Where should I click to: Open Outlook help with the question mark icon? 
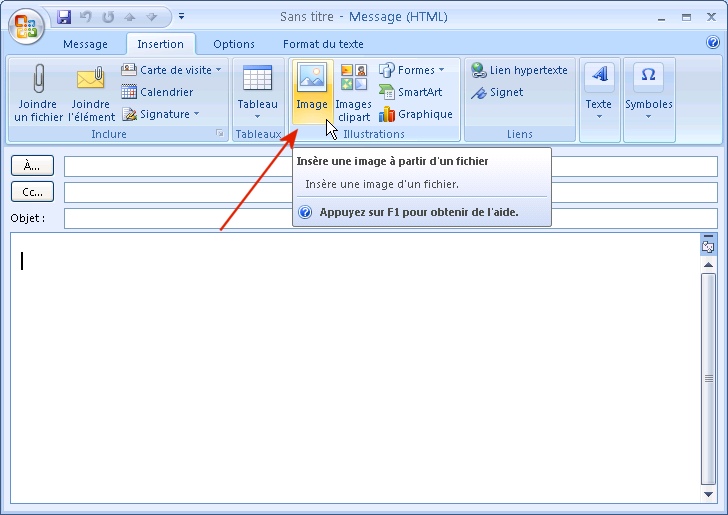[x=713, y=43]
